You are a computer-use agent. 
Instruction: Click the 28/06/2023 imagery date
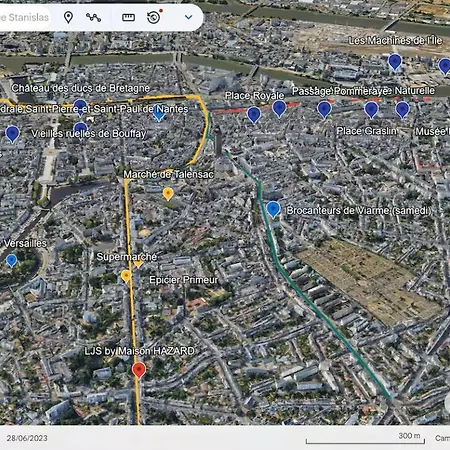27,438
